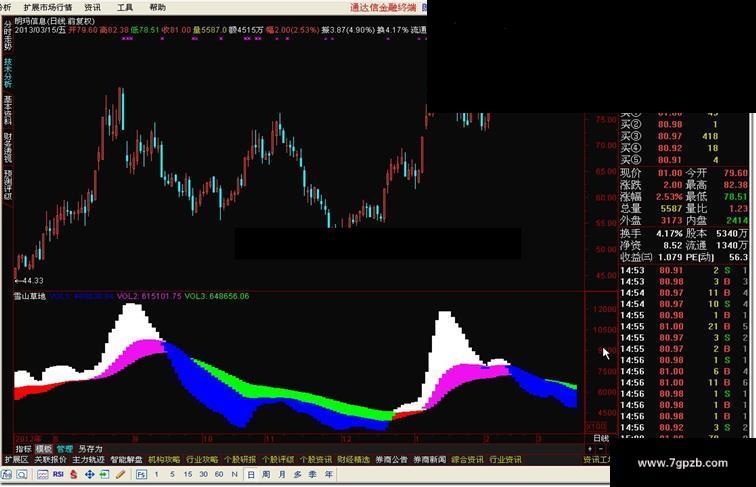Open the 机构攻略 bottom tab
The height and width of the screenshot is (487, 756).
164,460
